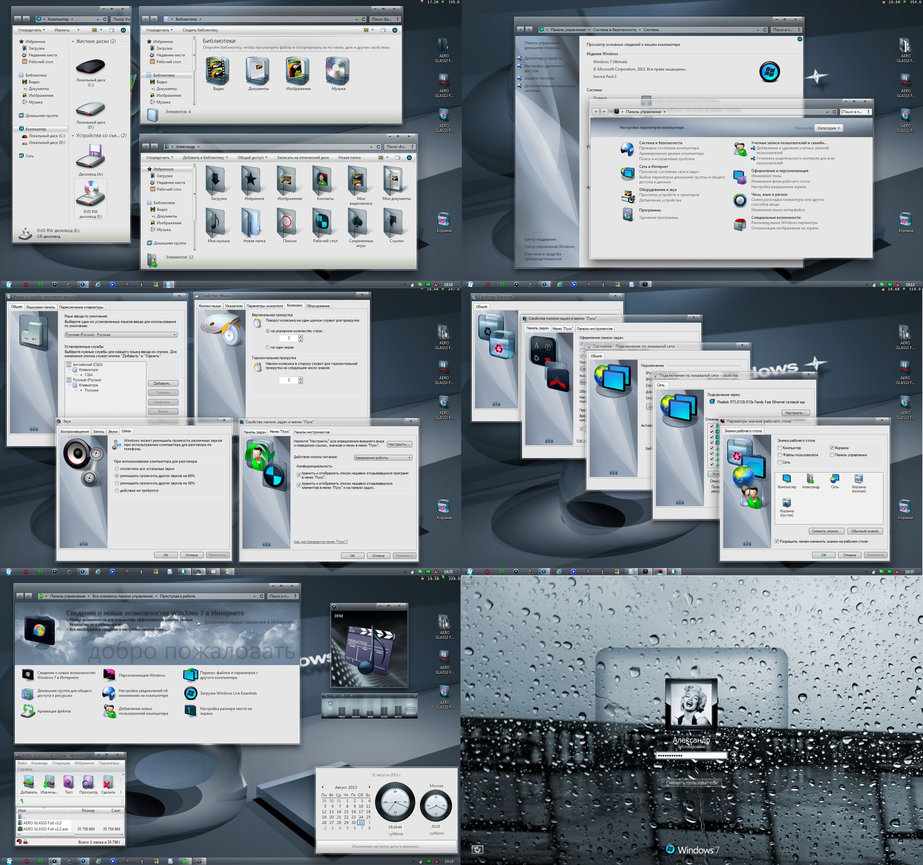Viewport: 923px width, 865px height.
Task: Click the scroll lines stepper up arrow
Action: [302, 336]
